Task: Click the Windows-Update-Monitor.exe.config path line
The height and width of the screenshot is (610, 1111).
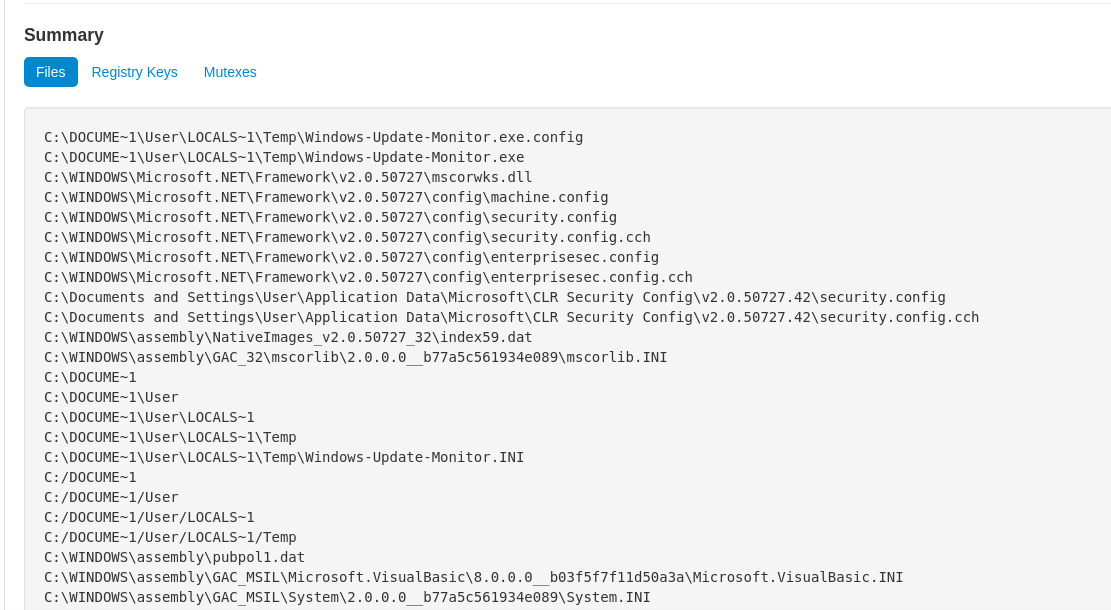Action: pos(313,137)
